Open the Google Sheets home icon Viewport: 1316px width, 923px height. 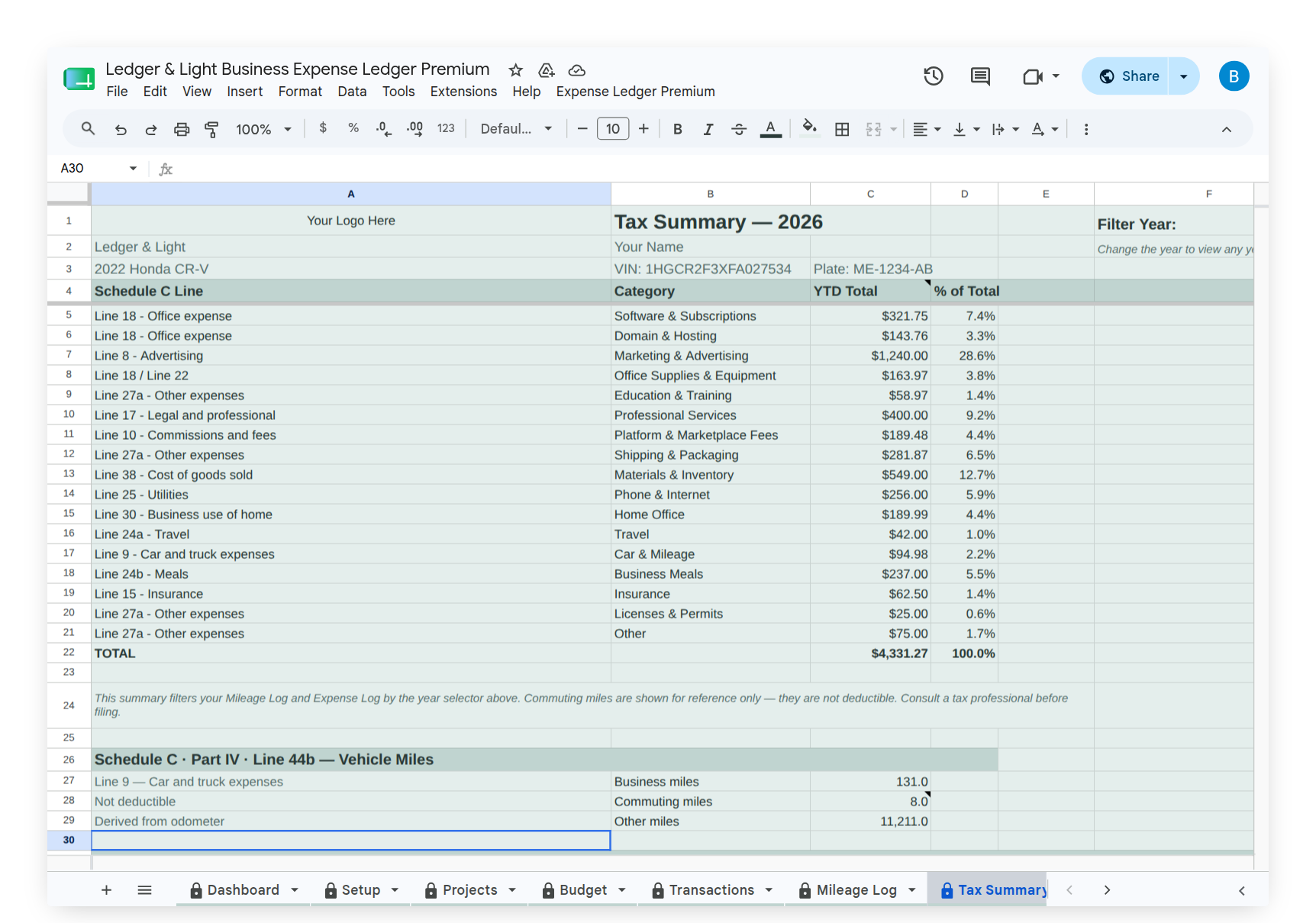[79, 79]
